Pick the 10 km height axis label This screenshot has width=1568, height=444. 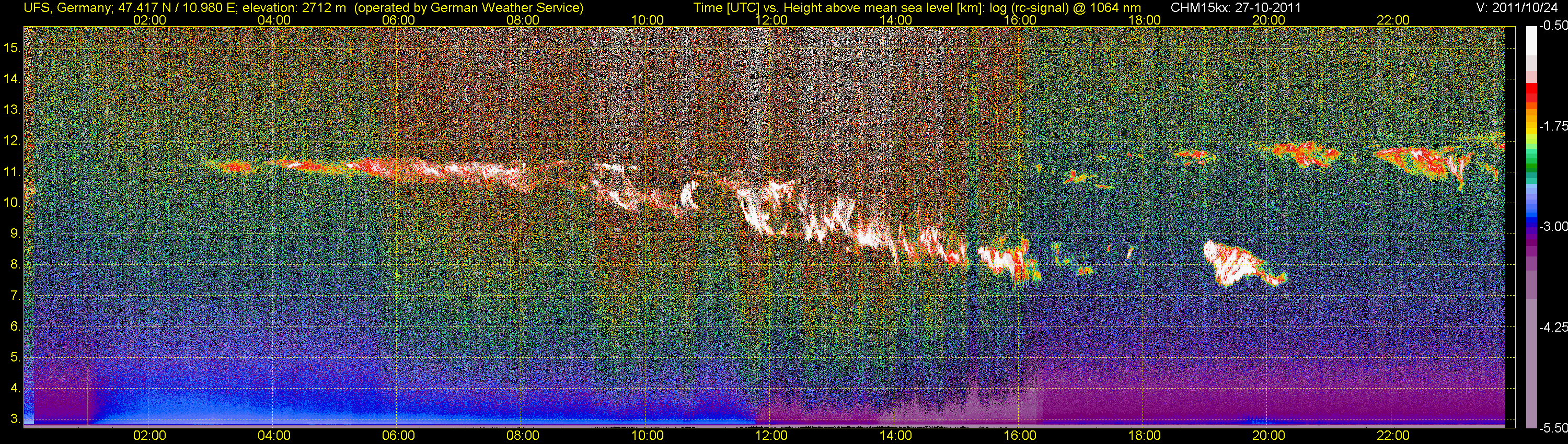[11, 203]
